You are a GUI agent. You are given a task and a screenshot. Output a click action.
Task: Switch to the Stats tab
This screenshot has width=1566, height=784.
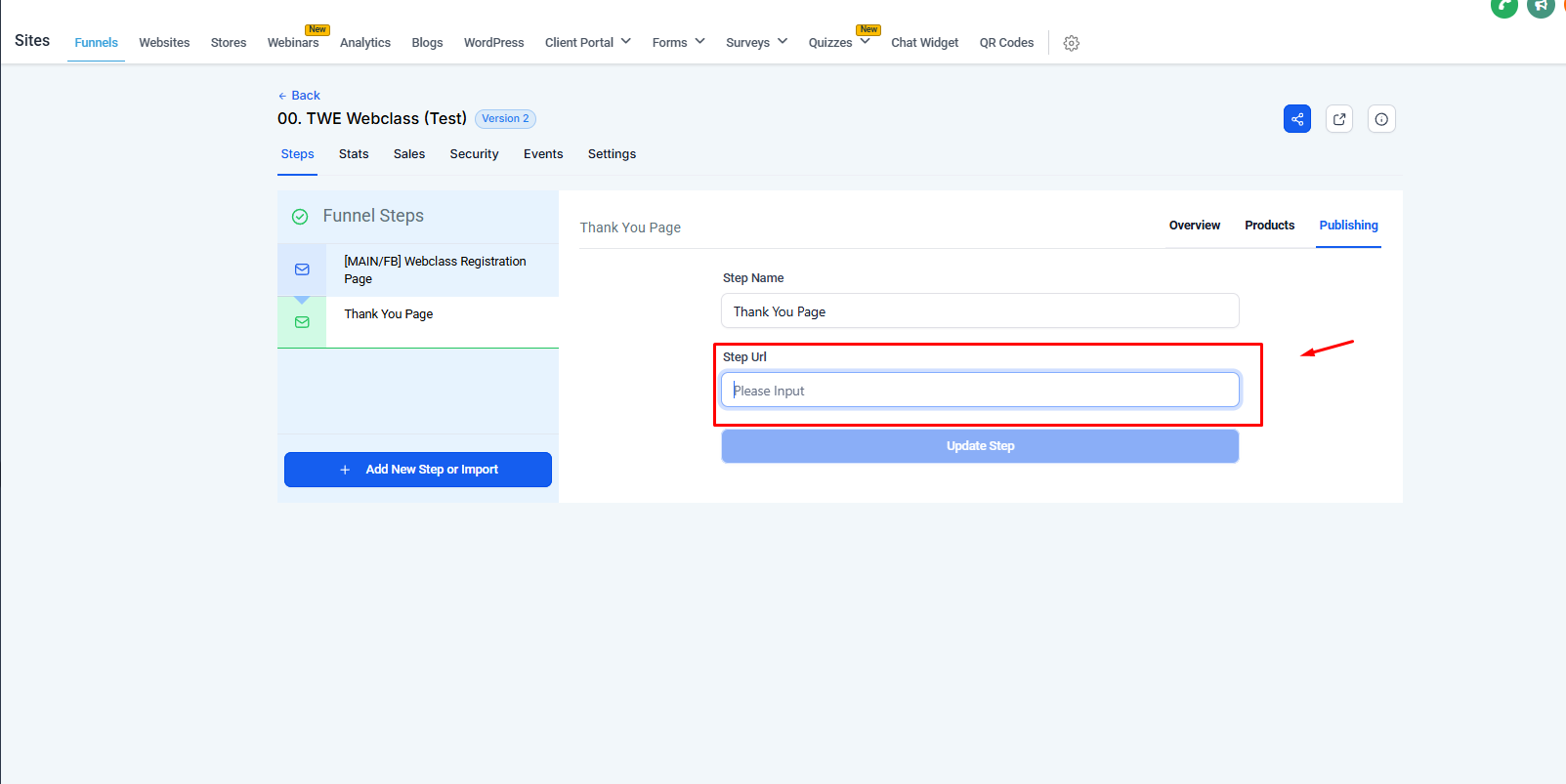(x=354, y=154)
